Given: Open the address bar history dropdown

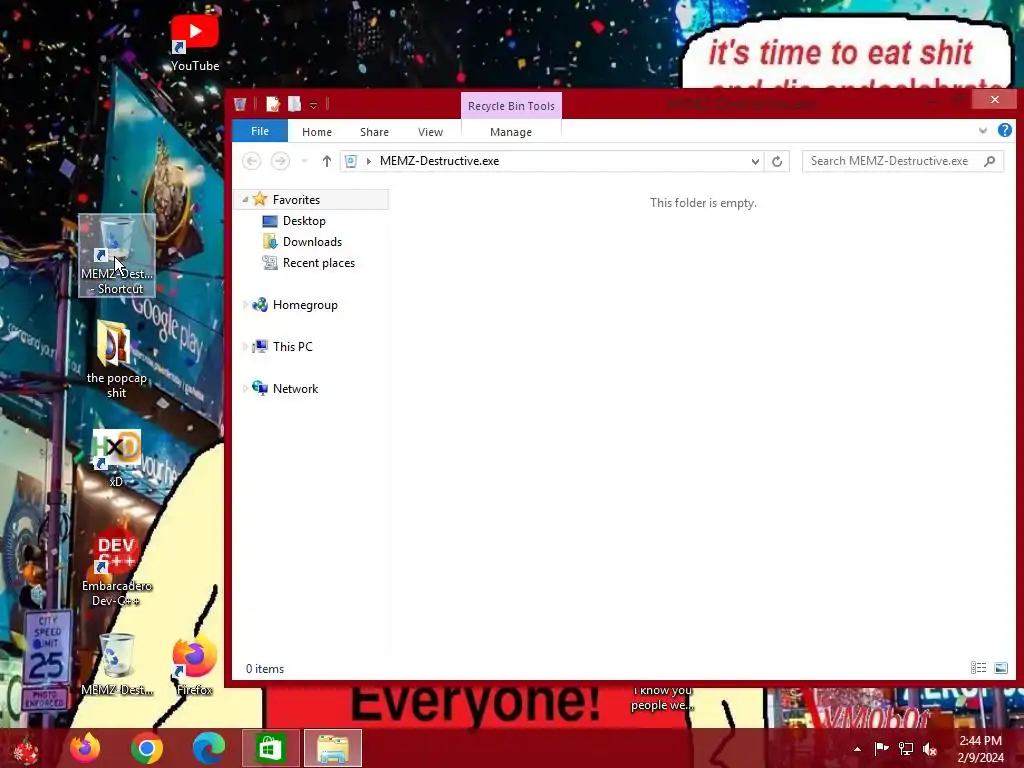Looking at the screenshot, I should (x=755, y=161).
